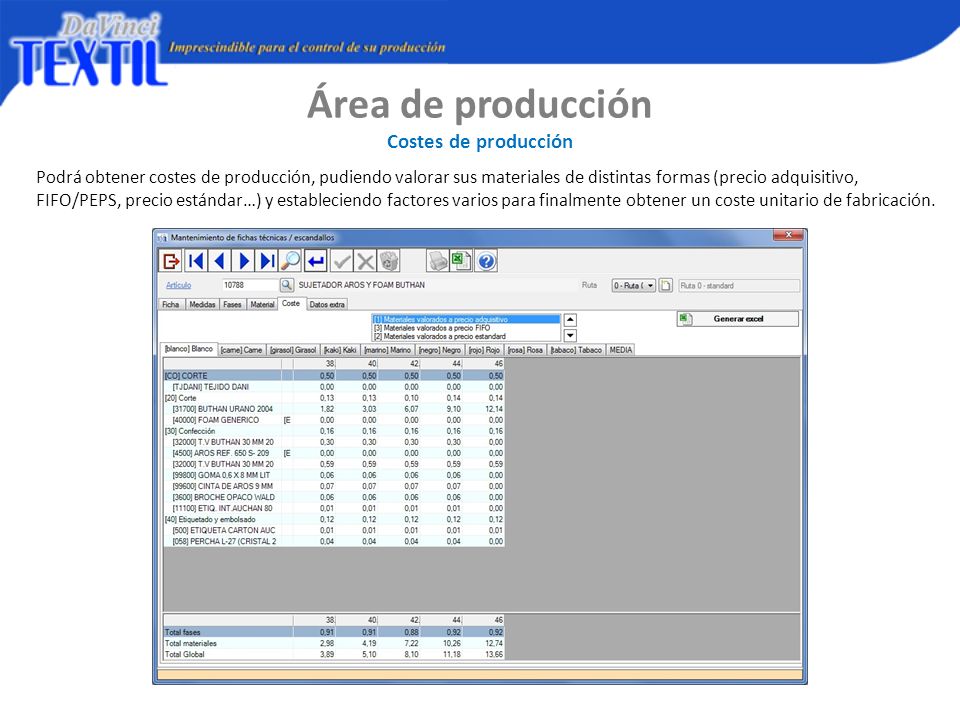Click the printer icon
The image size is (960, 720).
coord(438,261)
